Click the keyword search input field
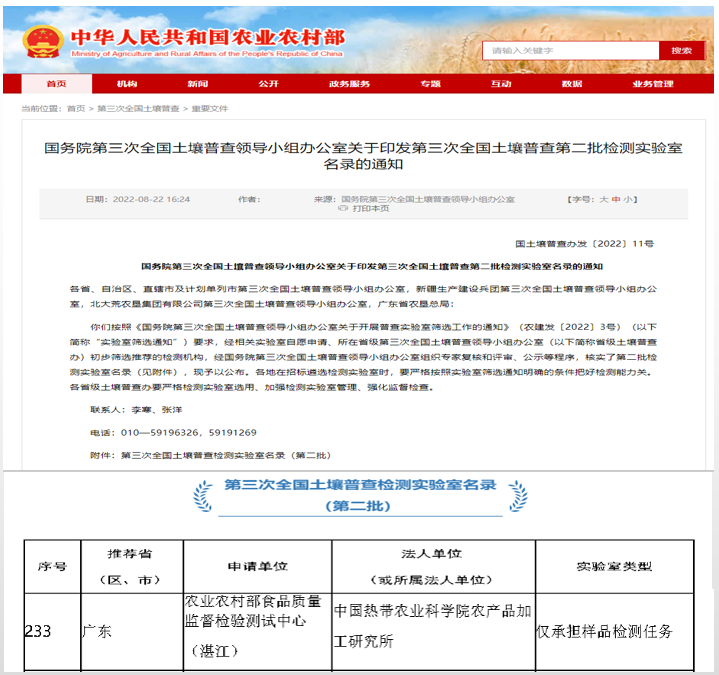Screen dimensions: 719x675 click(x=570, y=50)
